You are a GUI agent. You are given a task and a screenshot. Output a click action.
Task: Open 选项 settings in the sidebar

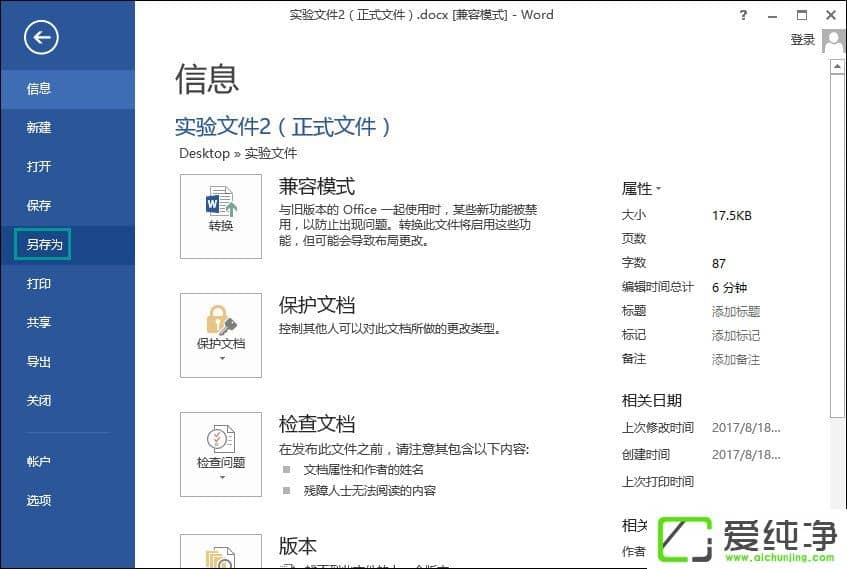click(x=39, y=500)
